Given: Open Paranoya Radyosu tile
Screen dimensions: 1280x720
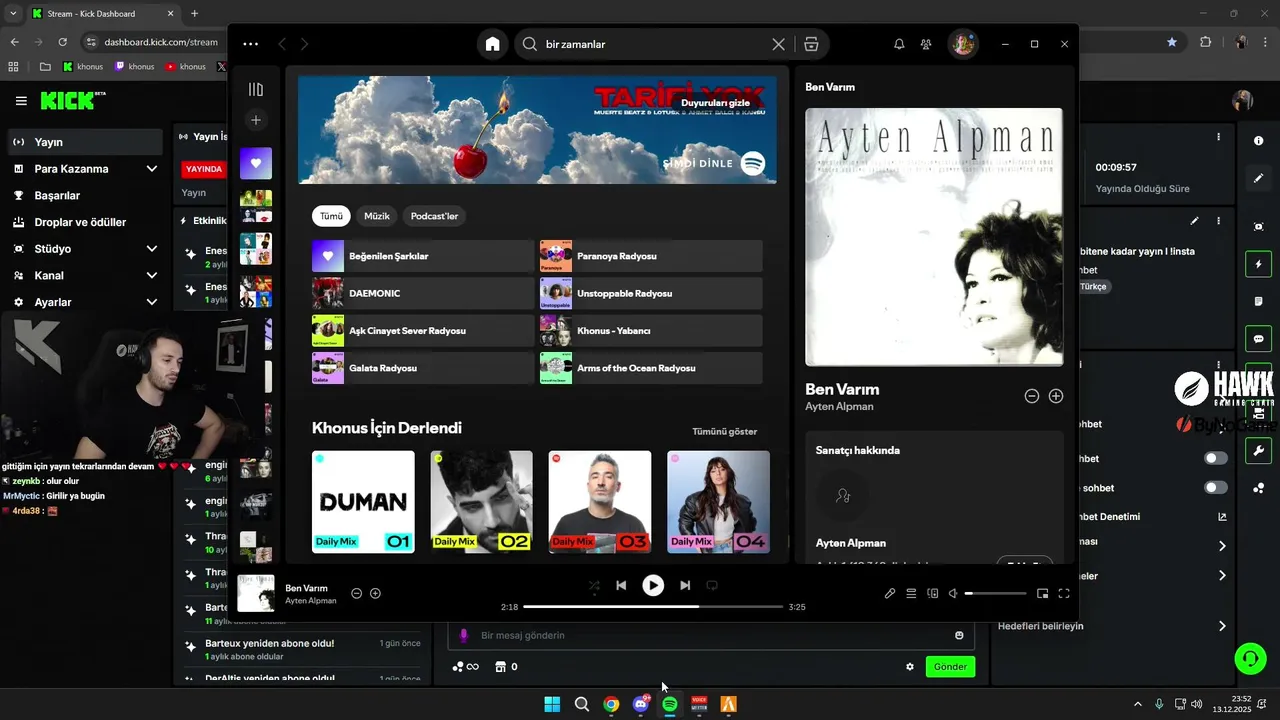Looking at the screenshot, I should (651, 256).
